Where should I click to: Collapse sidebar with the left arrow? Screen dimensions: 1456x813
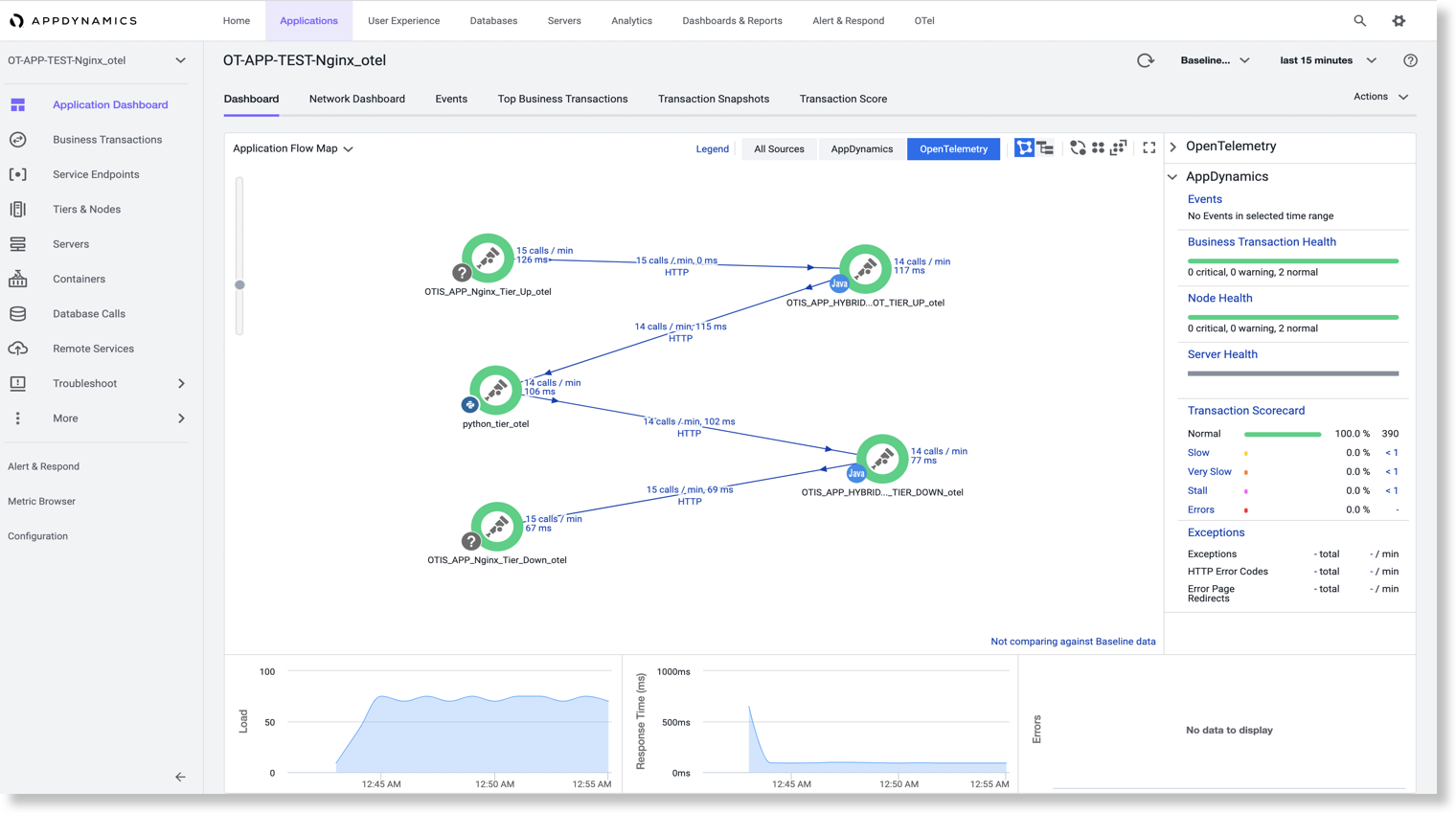click(180, 777)
